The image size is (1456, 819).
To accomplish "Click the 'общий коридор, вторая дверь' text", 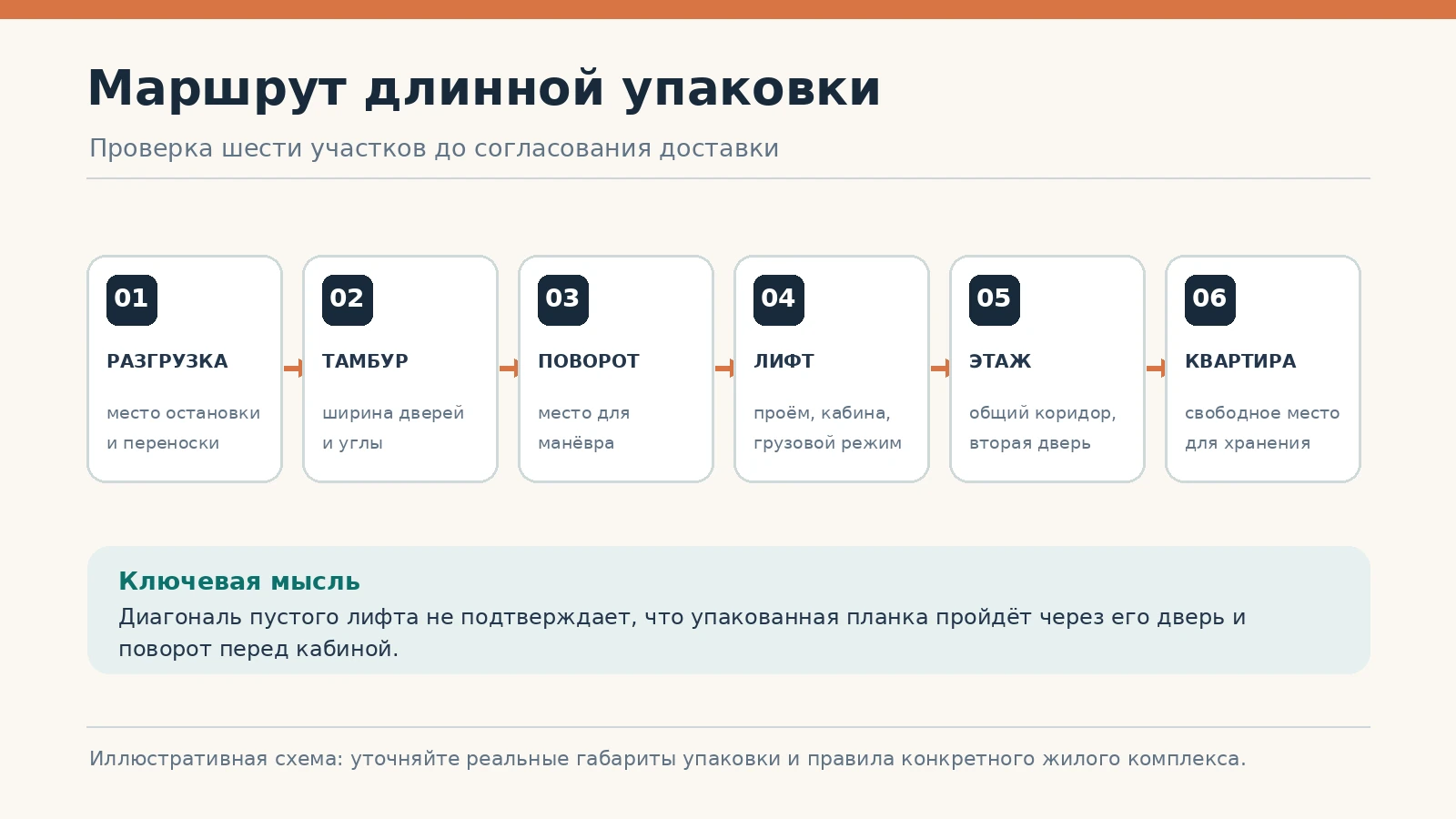I will 1043,428.
